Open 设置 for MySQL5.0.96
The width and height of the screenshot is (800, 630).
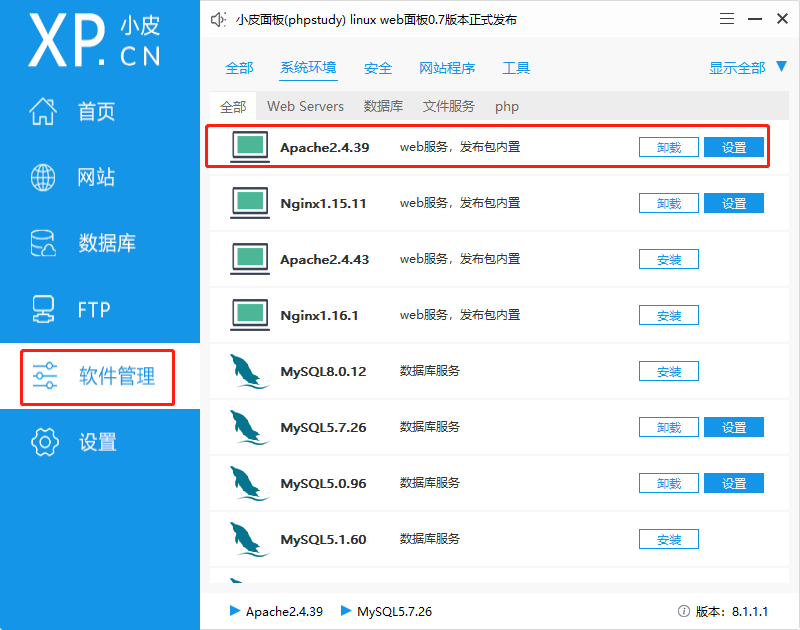click(734, 484)
